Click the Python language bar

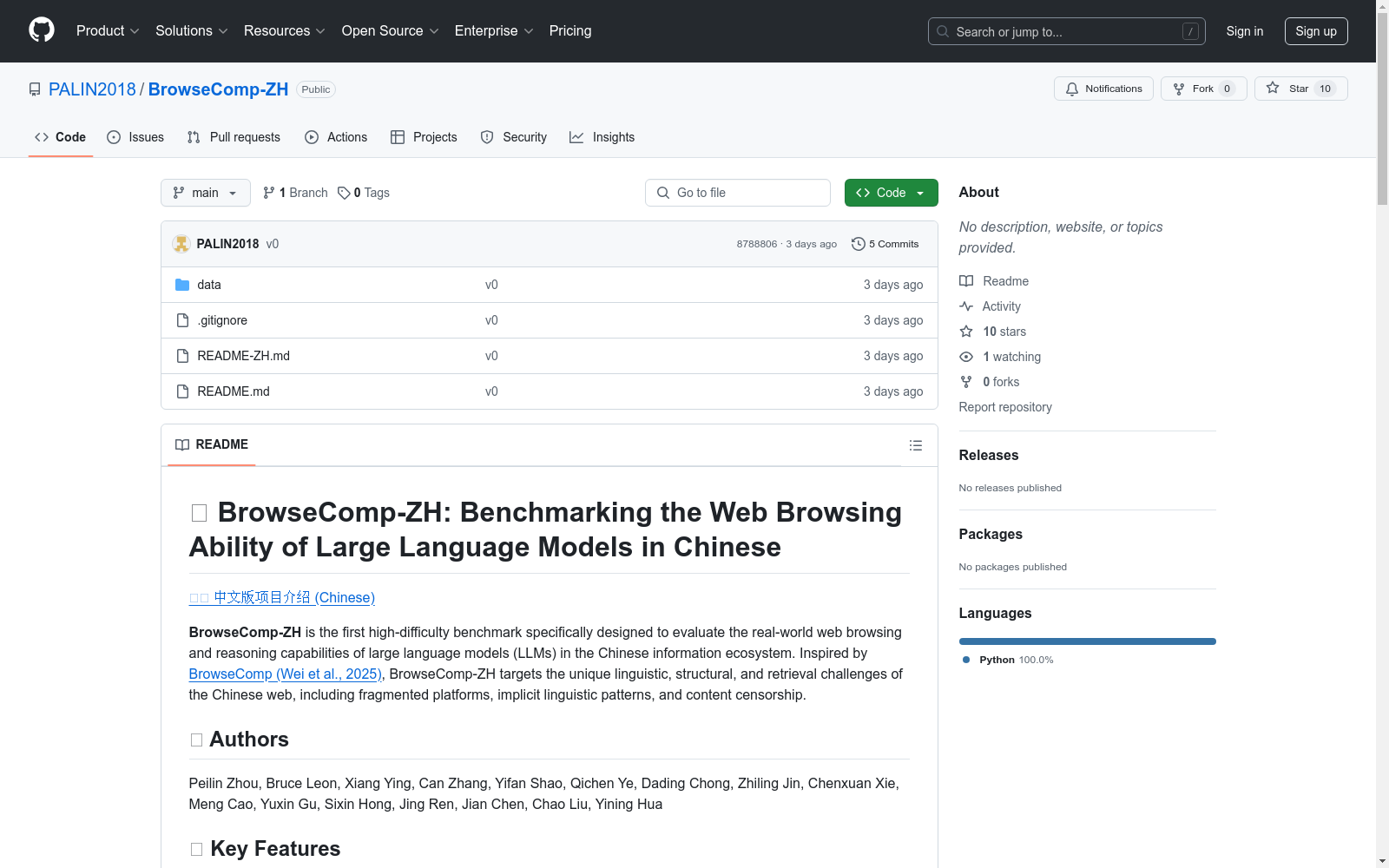[x=1088, y=641]
